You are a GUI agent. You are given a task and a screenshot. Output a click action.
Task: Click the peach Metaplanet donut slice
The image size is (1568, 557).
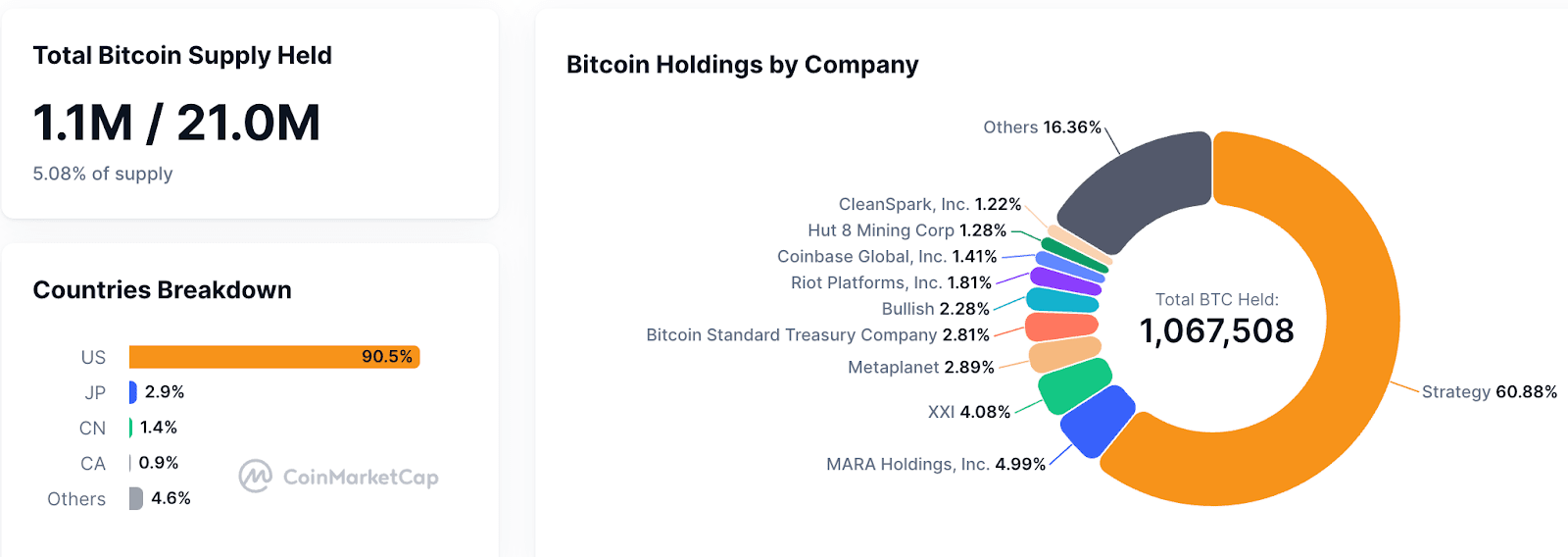click(x=1064, y=354)
